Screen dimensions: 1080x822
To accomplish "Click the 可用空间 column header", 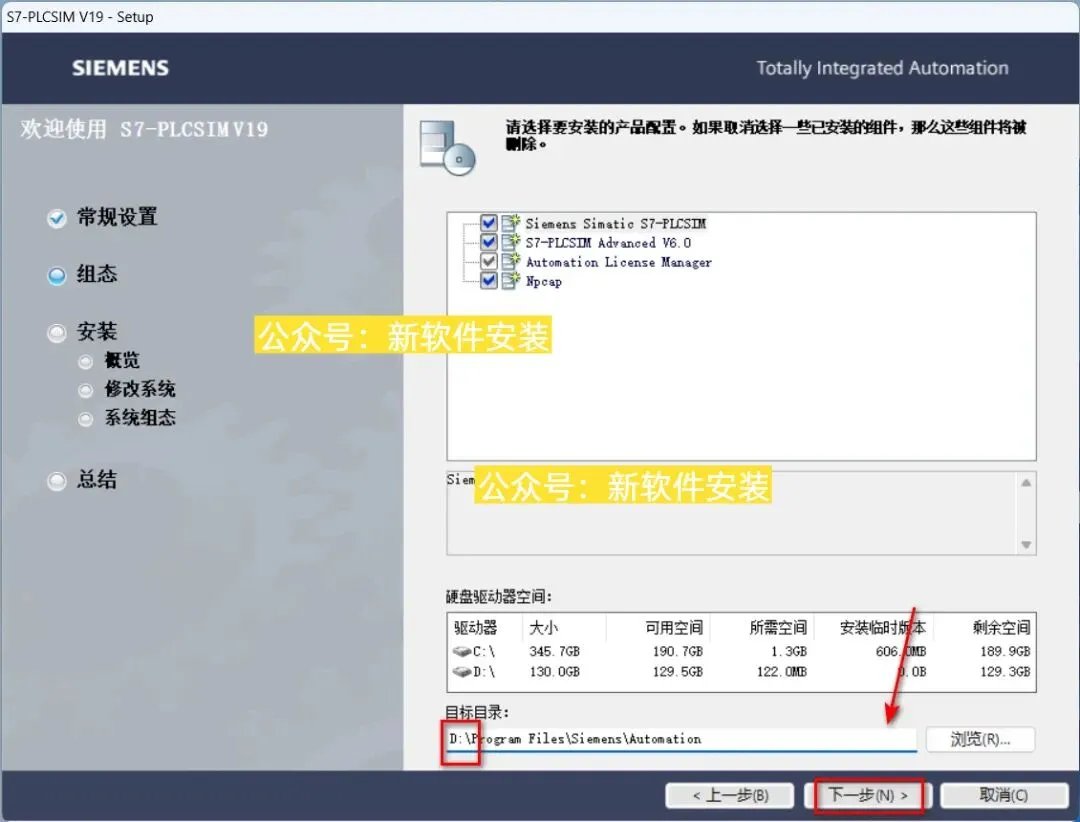I will [x=658, y=627].
